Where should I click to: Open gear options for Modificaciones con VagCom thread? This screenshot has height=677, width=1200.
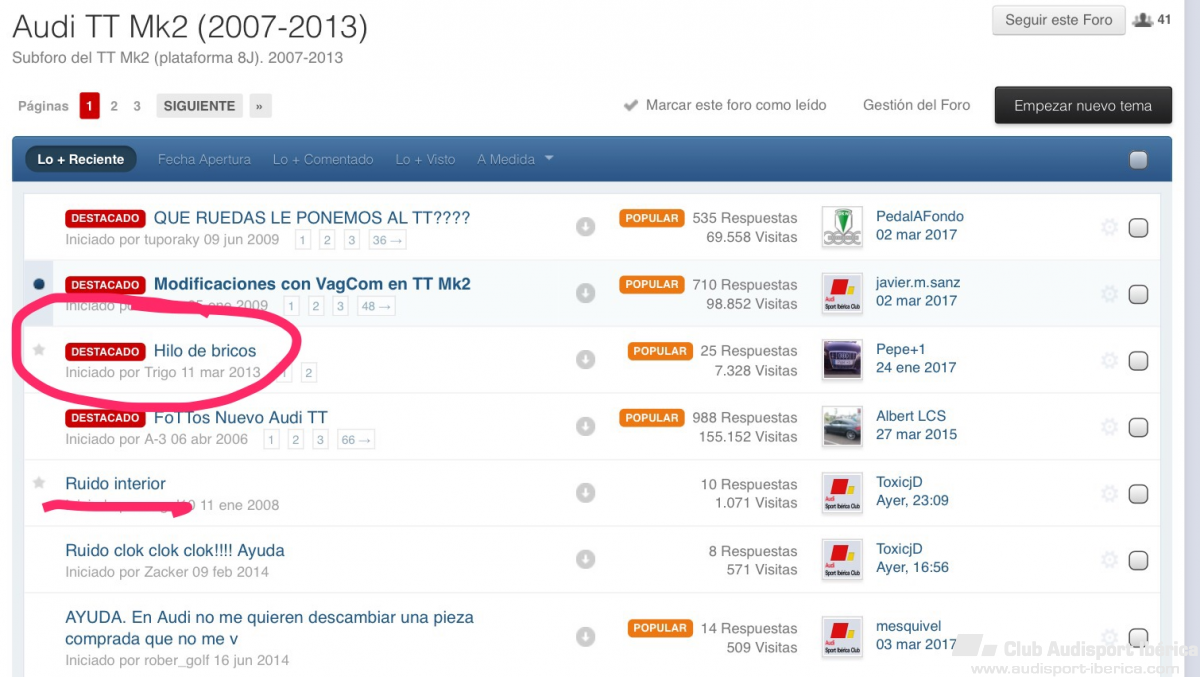(x=1109, y=294)
